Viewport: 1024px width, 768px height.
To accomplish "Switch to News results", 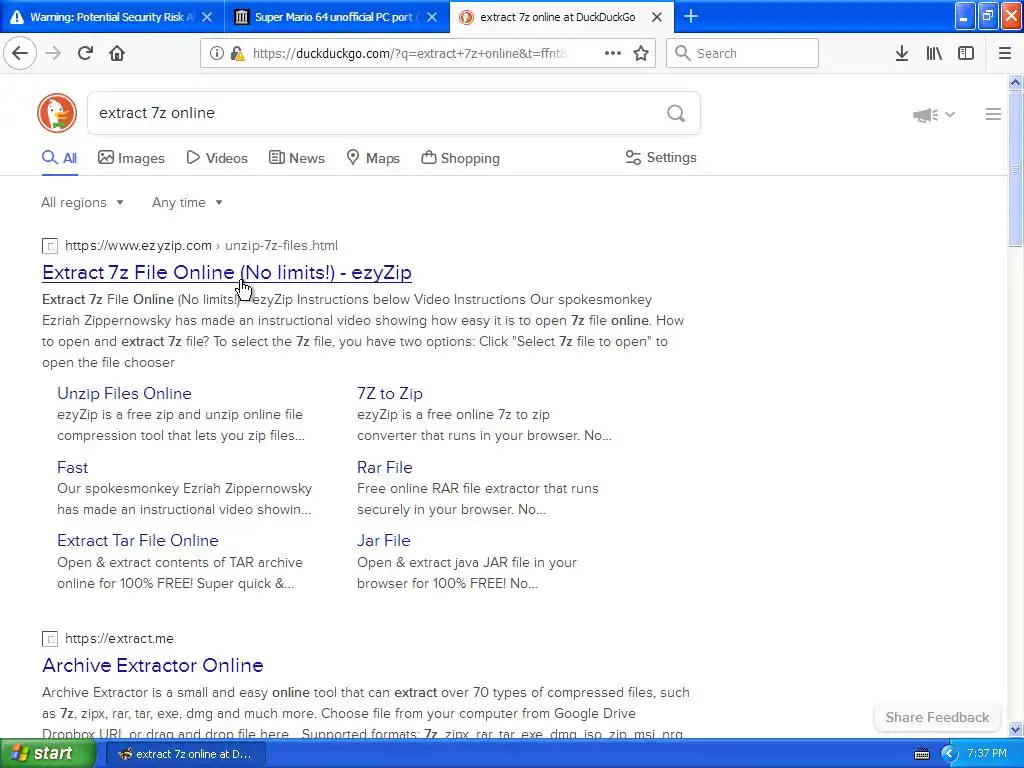I will pyautogui.click(x=296, y=158).
